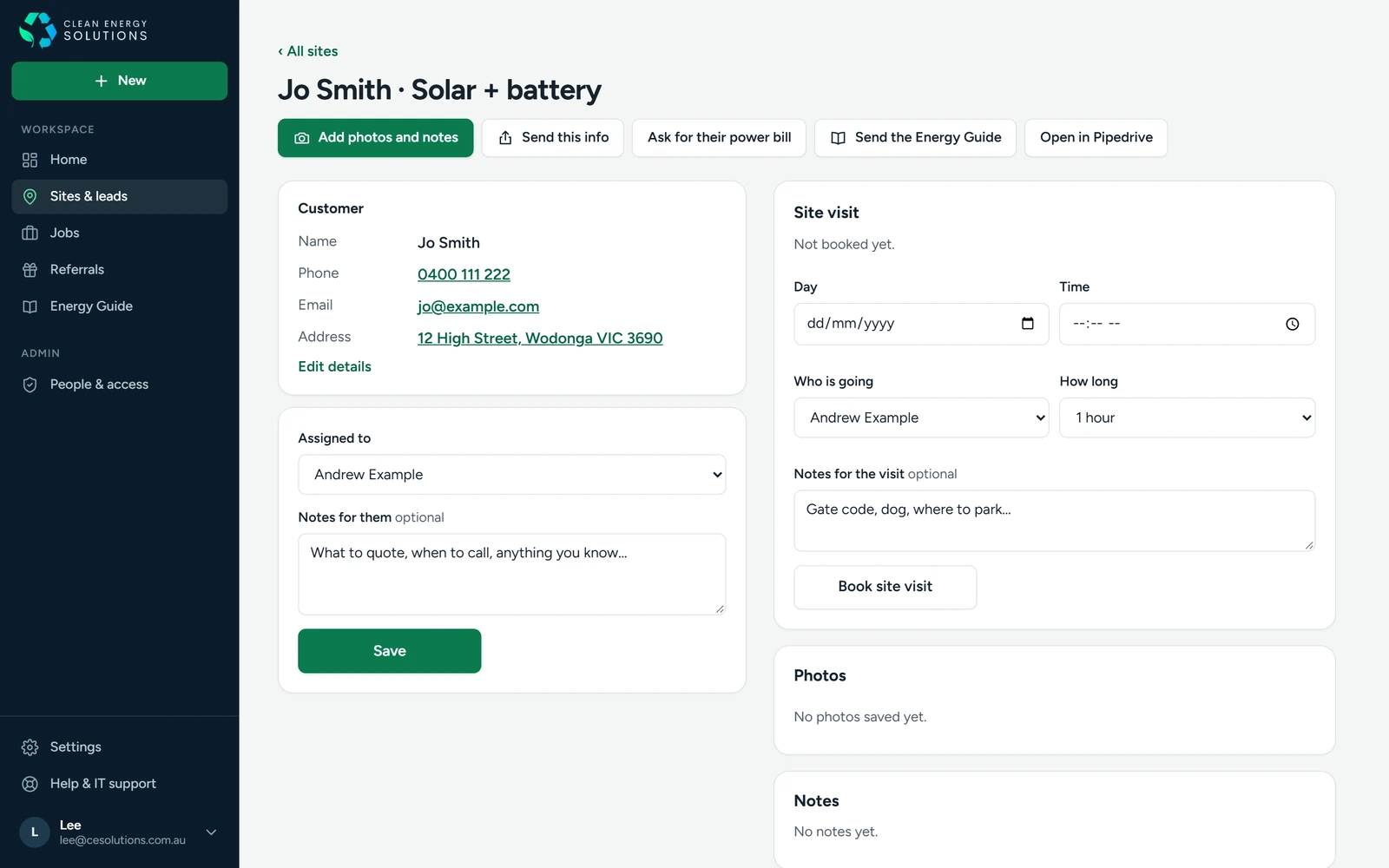Click the Day date input field
This screenshot has height=868, width=1389.
click(921, 324)
